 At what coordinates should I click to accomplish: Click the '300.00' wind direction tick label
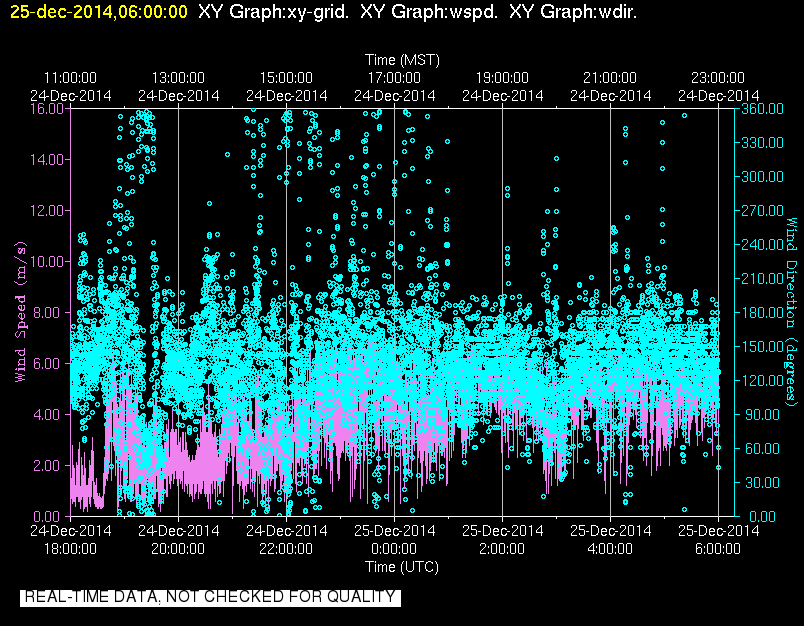(762, 176)
